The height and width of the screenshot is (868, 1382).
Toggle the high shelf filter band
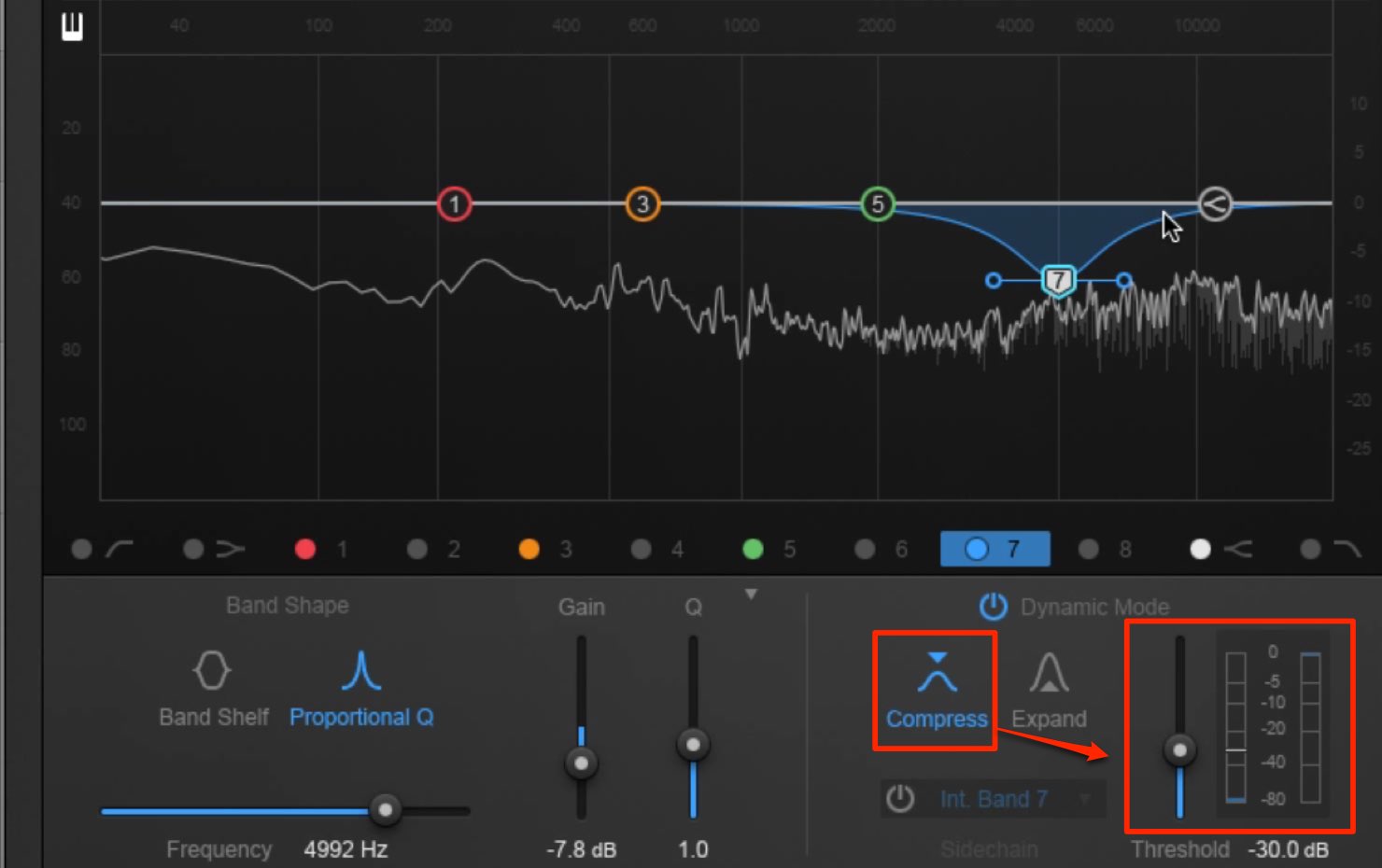1221,549
